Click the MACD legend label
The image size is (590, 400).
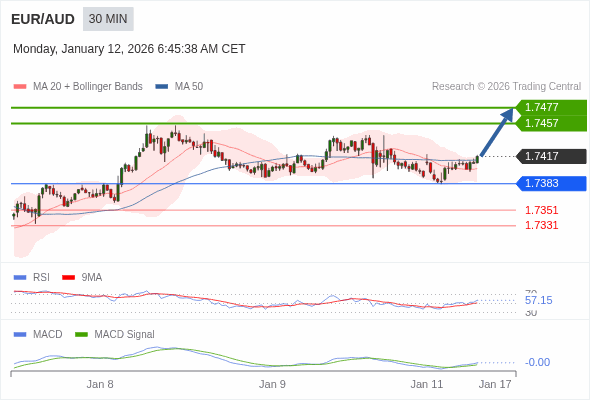pos(47,335)
